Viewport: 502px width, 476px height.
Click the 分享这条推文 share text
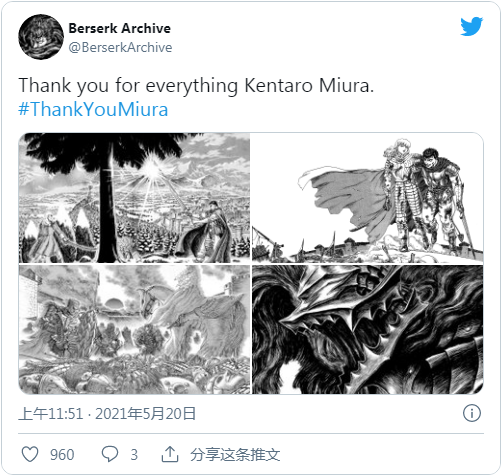[x=235, y=455]
